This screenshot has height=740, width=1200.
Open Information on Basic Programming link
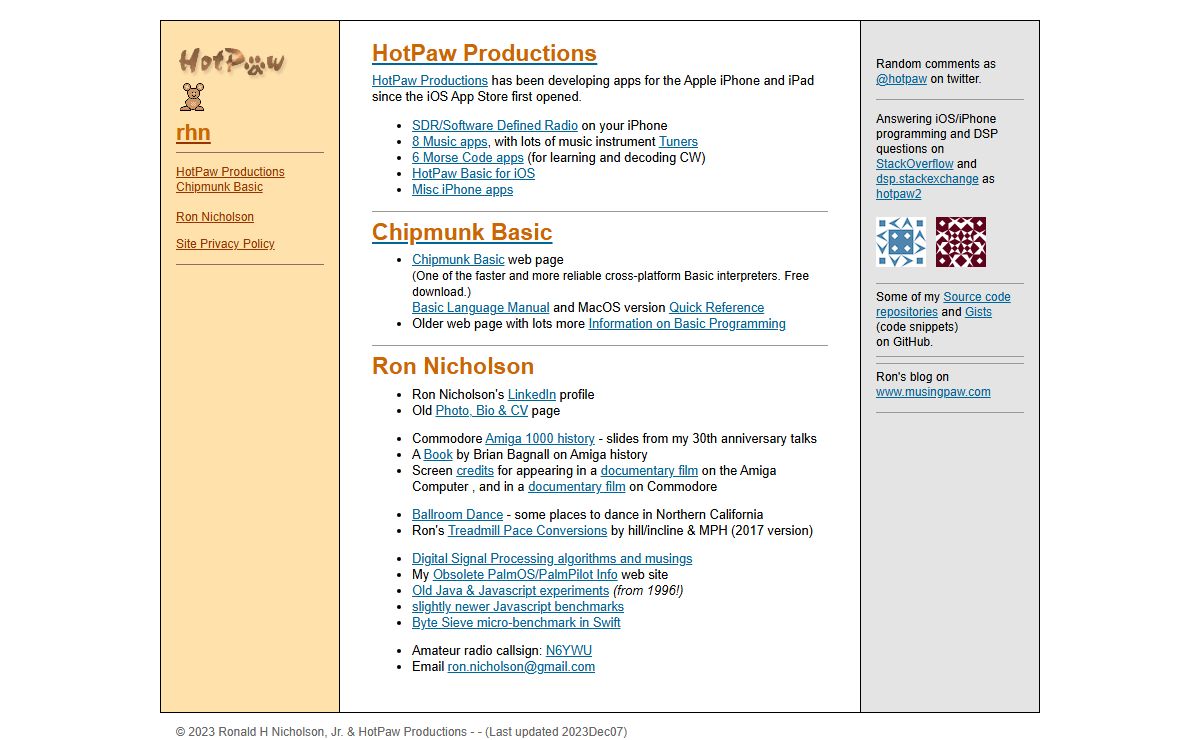tap(687, 324)
